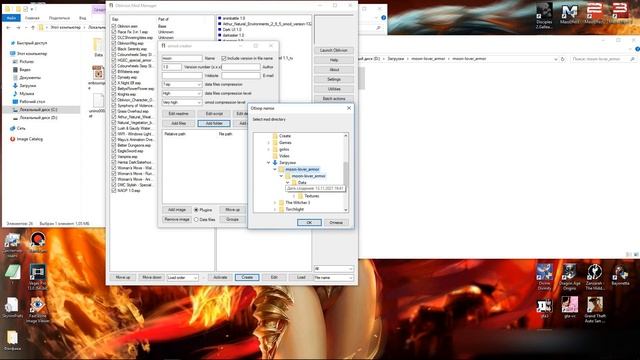This screenshot has width=640, height=360.
Task: Uncheck Oblivion.esm in the plugin list
Action: pyautogui.click(x=114, y=26)
